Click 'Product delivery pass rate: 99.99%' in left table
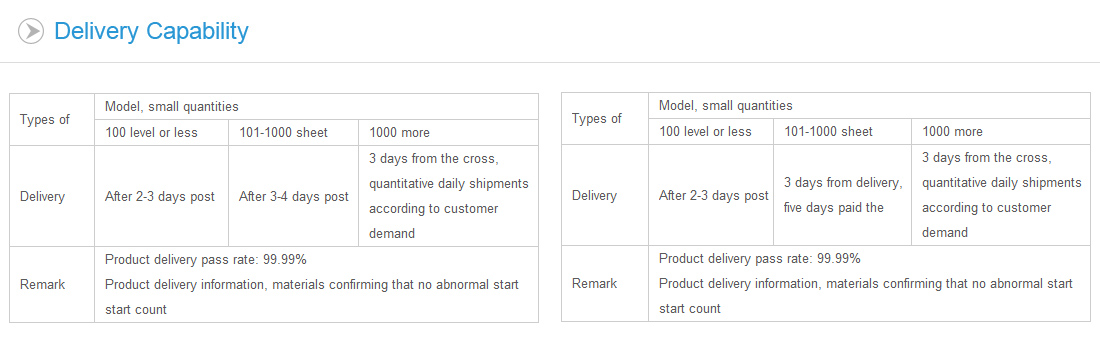 [x=206, y=260]
